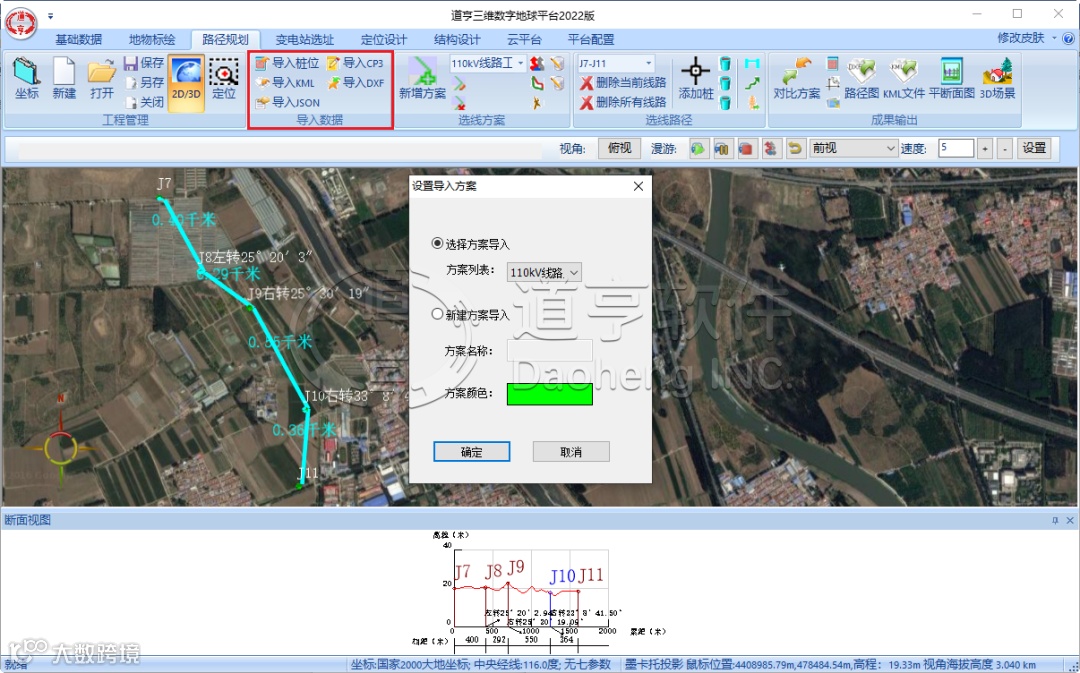This screenshot has width=1080, height=673.
Task: Click the 打开 open folder icon
Action: click(101, 79)
